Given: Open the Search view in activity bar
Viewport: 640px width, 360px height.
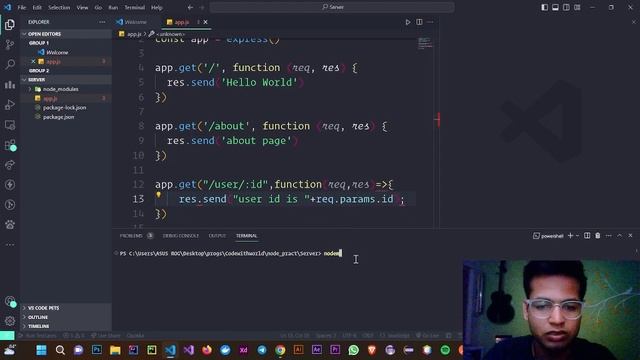Looking at the screenshot, I should [x=10, y=64].
